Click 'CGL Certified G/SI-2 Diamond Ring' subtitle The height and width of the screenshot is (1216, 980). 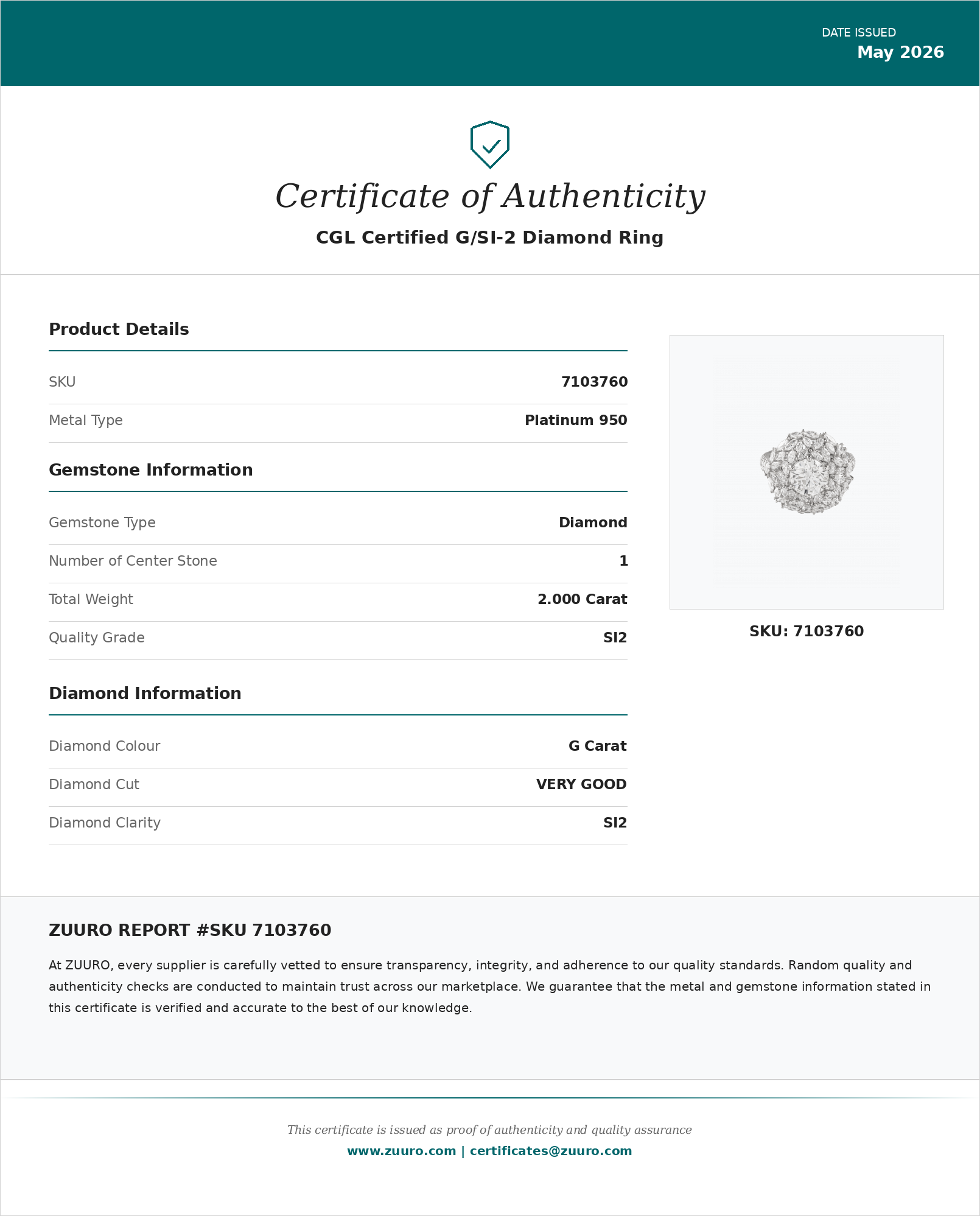click(x=490, y=237)
